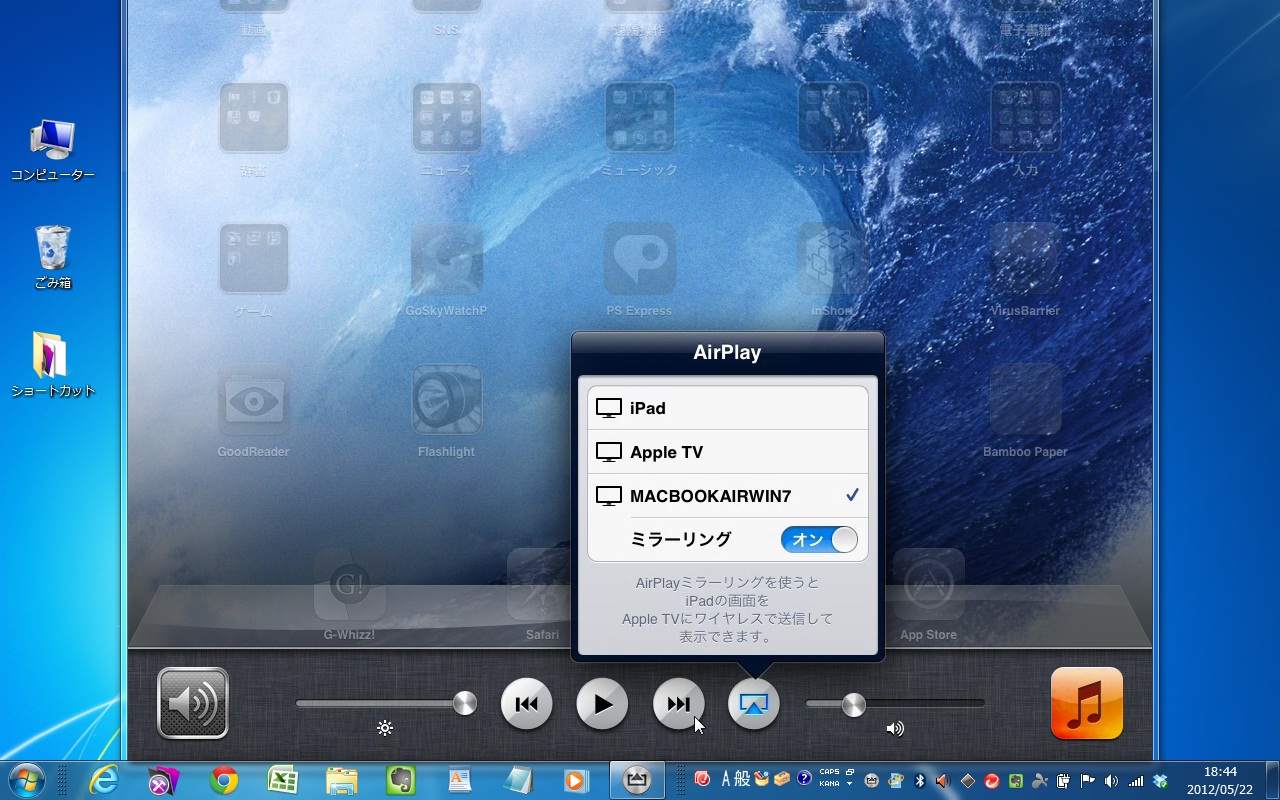The height and width of the screenshot is (800, 1280).
Task: Click the 般 IME mode indicator
Action: click(741, 780)
